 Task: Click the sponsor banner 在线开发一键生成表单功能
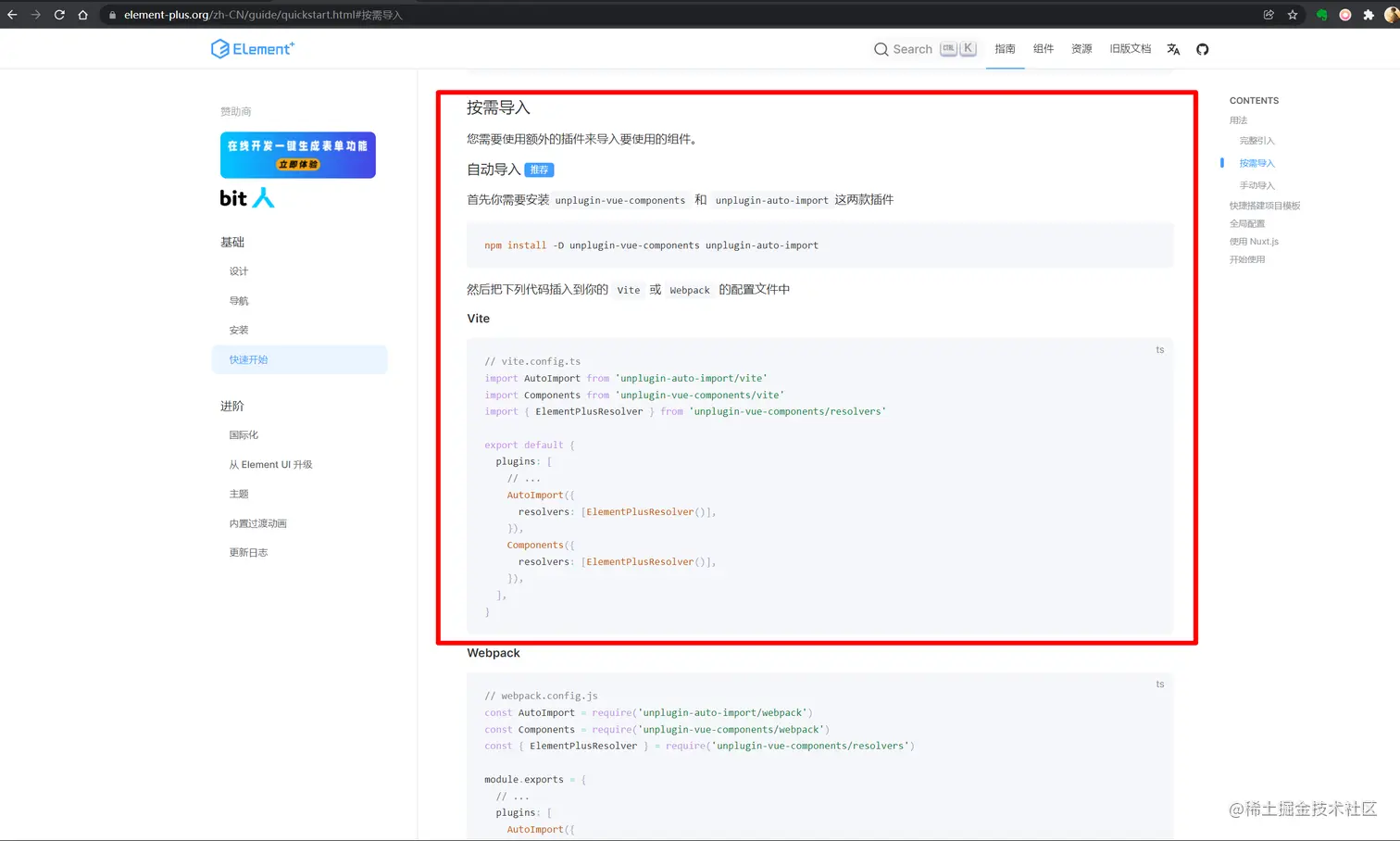pyautogui.click(x=298, y=155)
